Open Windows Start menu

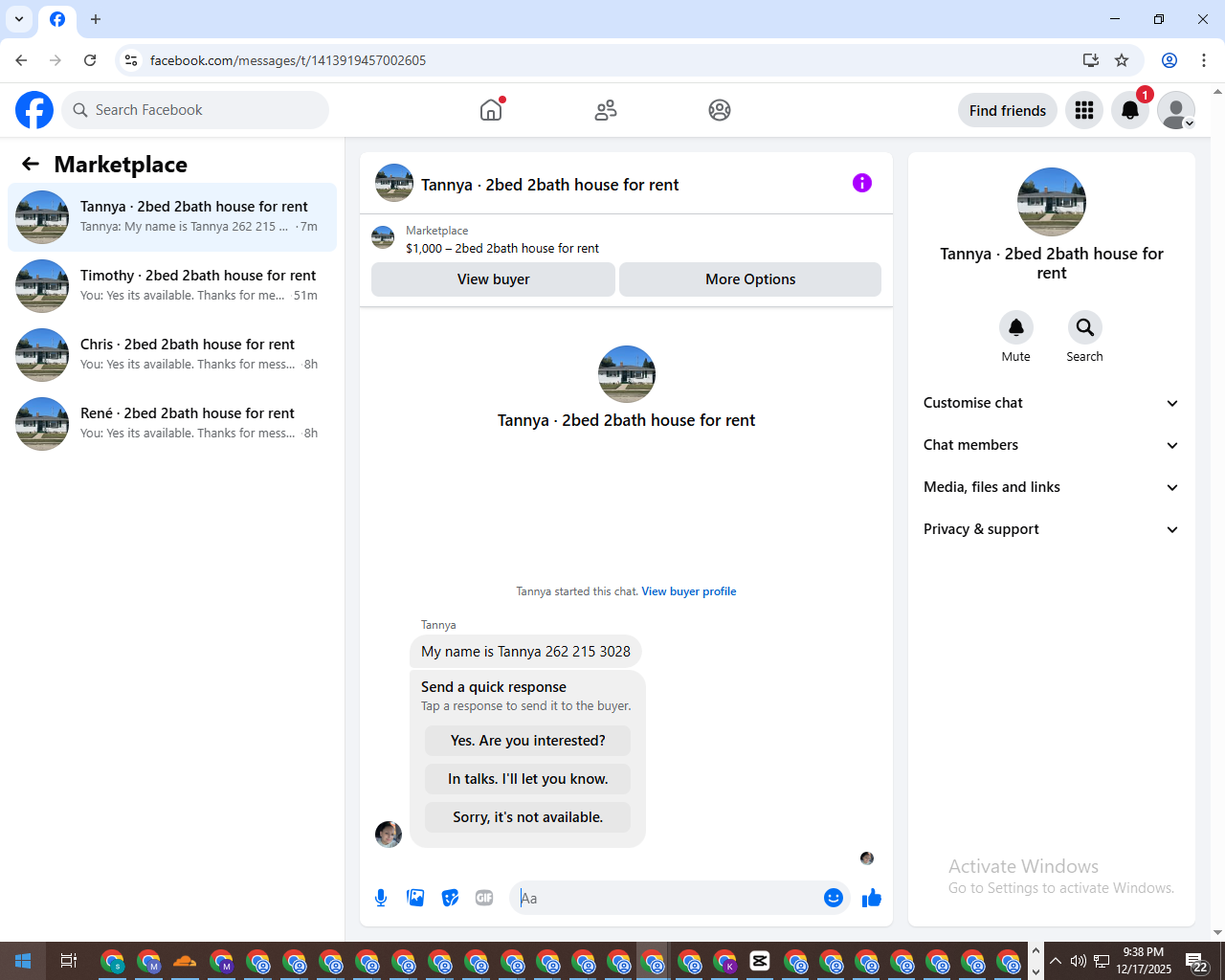tap(23, 961)
